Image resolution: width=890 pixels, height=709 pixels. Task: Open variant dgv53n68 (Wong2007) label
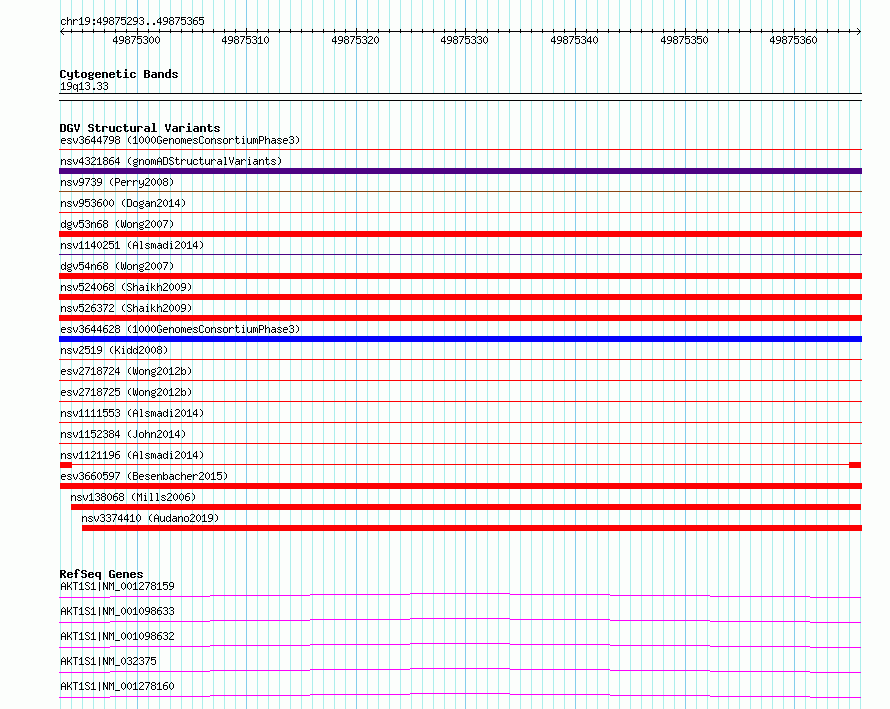tap(117, 224)
